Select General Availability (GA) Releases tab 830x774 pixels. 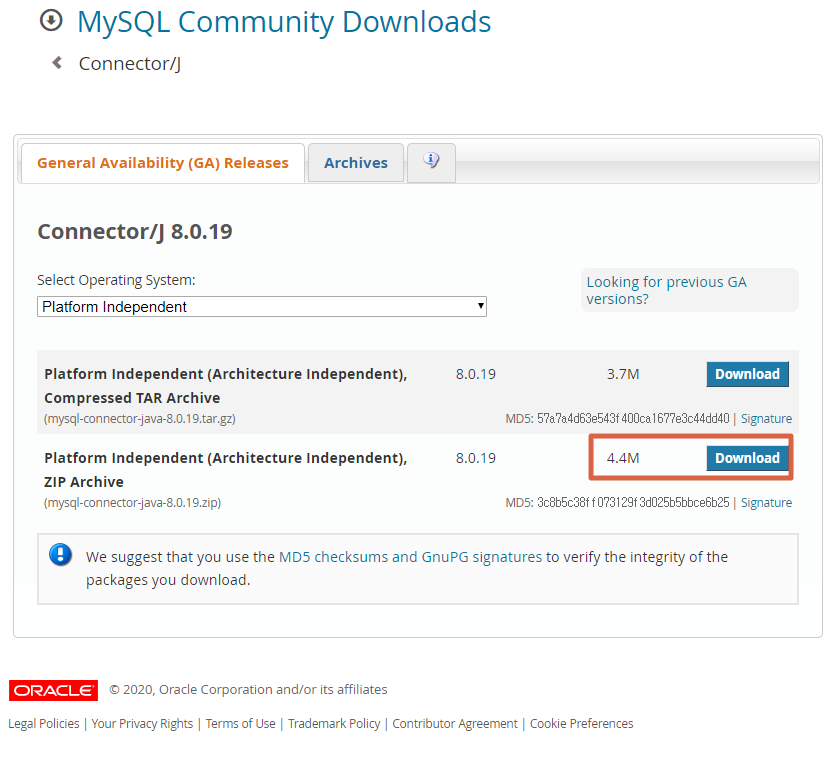tap(163, 163)
